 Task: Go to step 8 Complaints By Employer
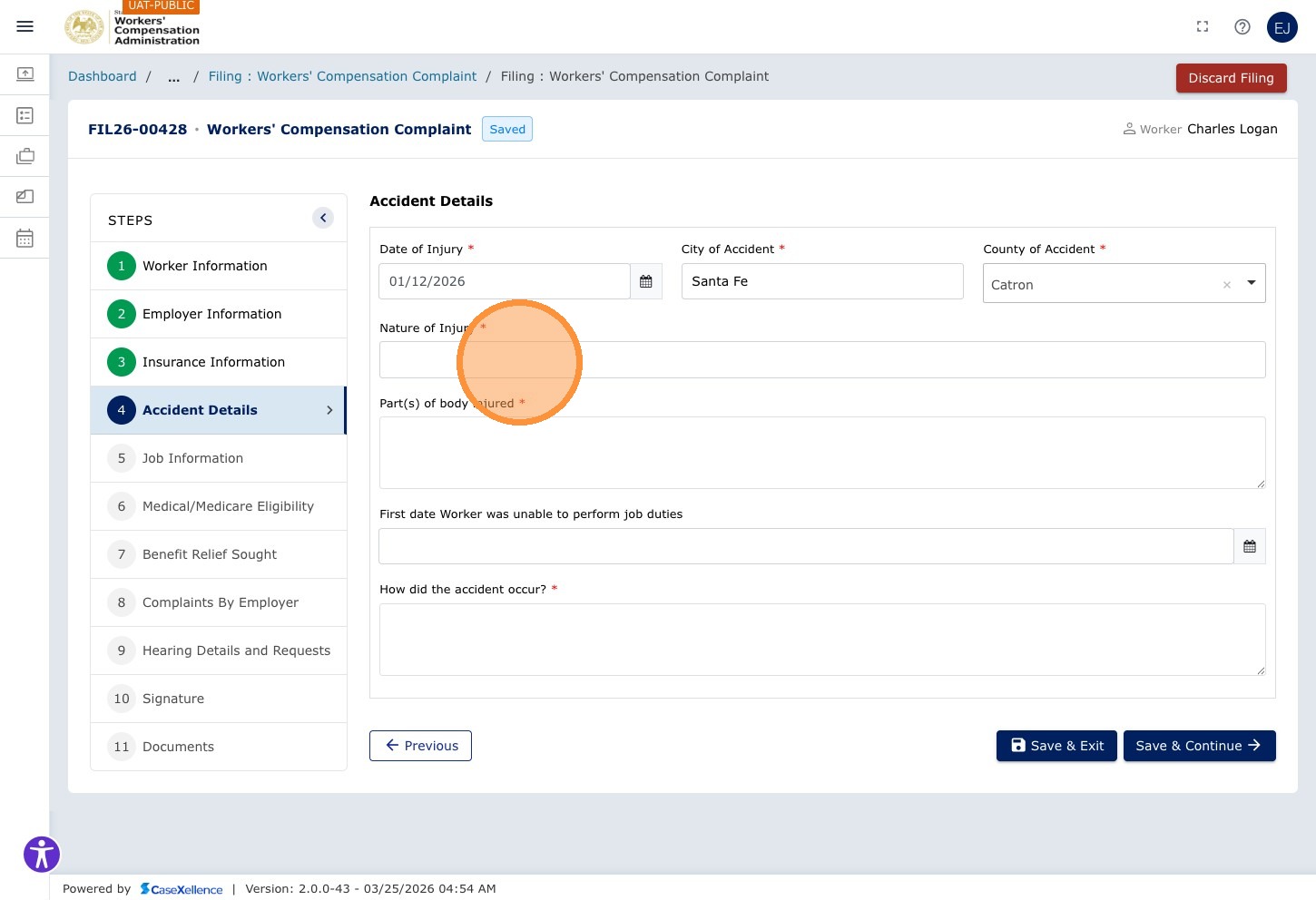pyautogui.click(x=219, y=602)
